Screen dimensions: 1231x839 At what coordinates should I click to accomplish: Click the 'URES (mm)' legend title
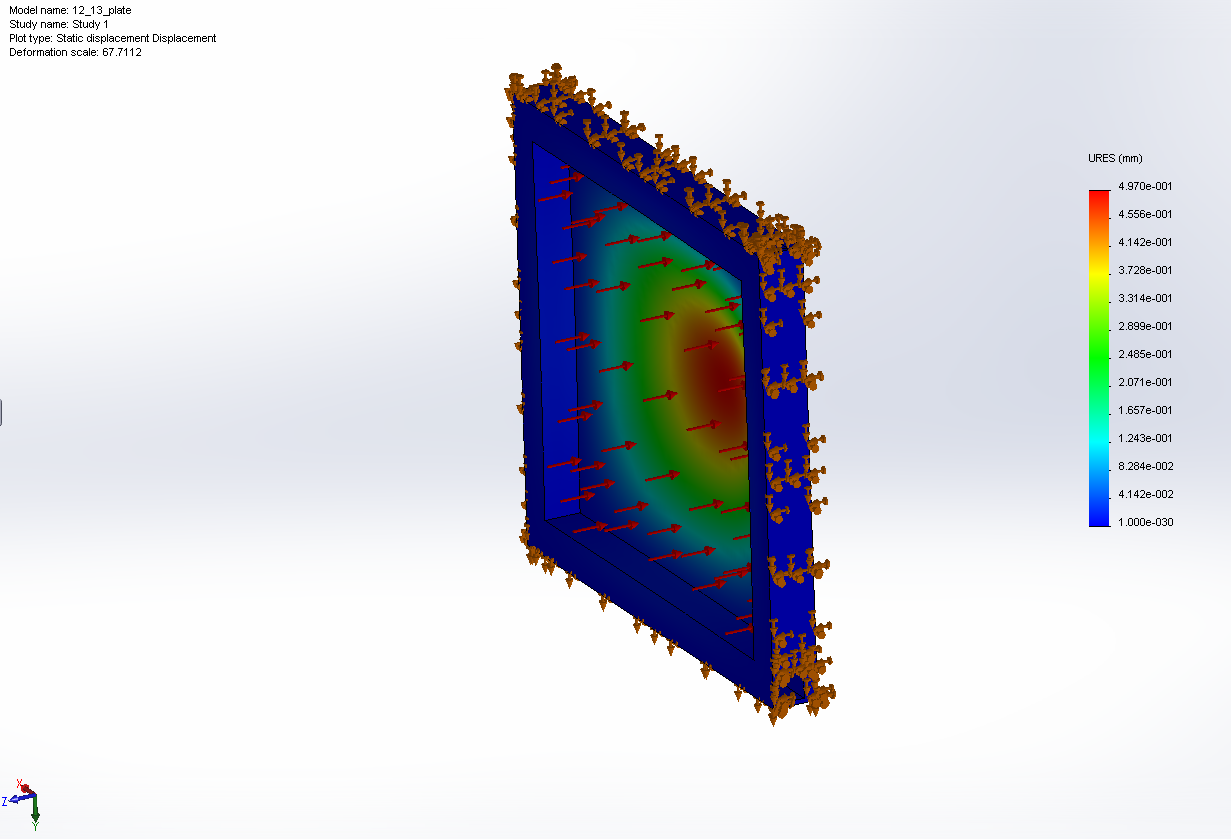tap(1115, 158)
